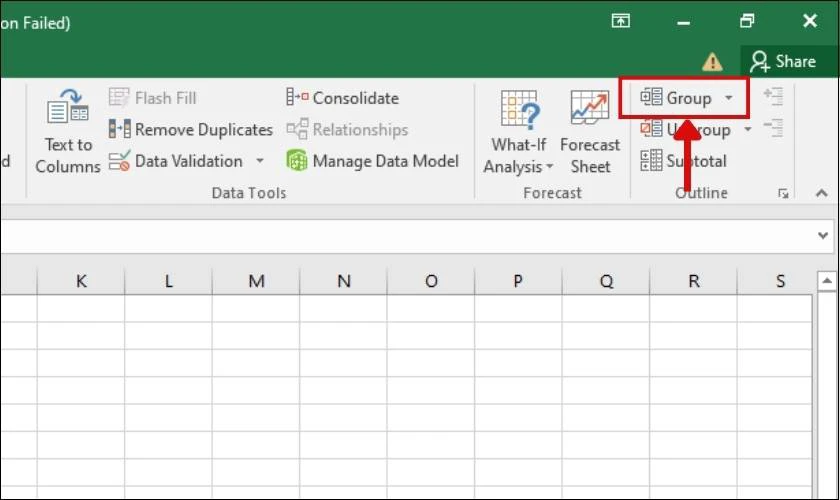Click the Data Validation icon

click(x=119, y=161)
